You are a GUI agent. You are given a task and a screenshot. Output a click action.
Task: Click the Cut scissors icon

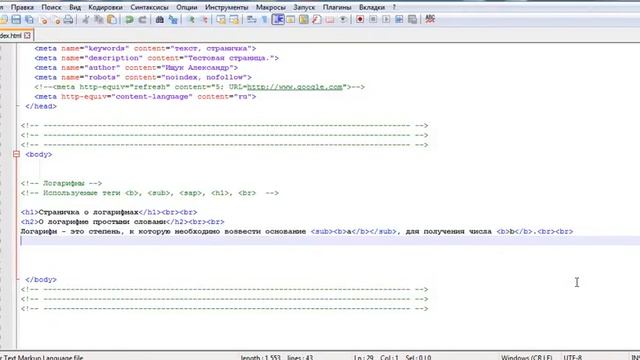pyautogui.click(x=86, y=19)
